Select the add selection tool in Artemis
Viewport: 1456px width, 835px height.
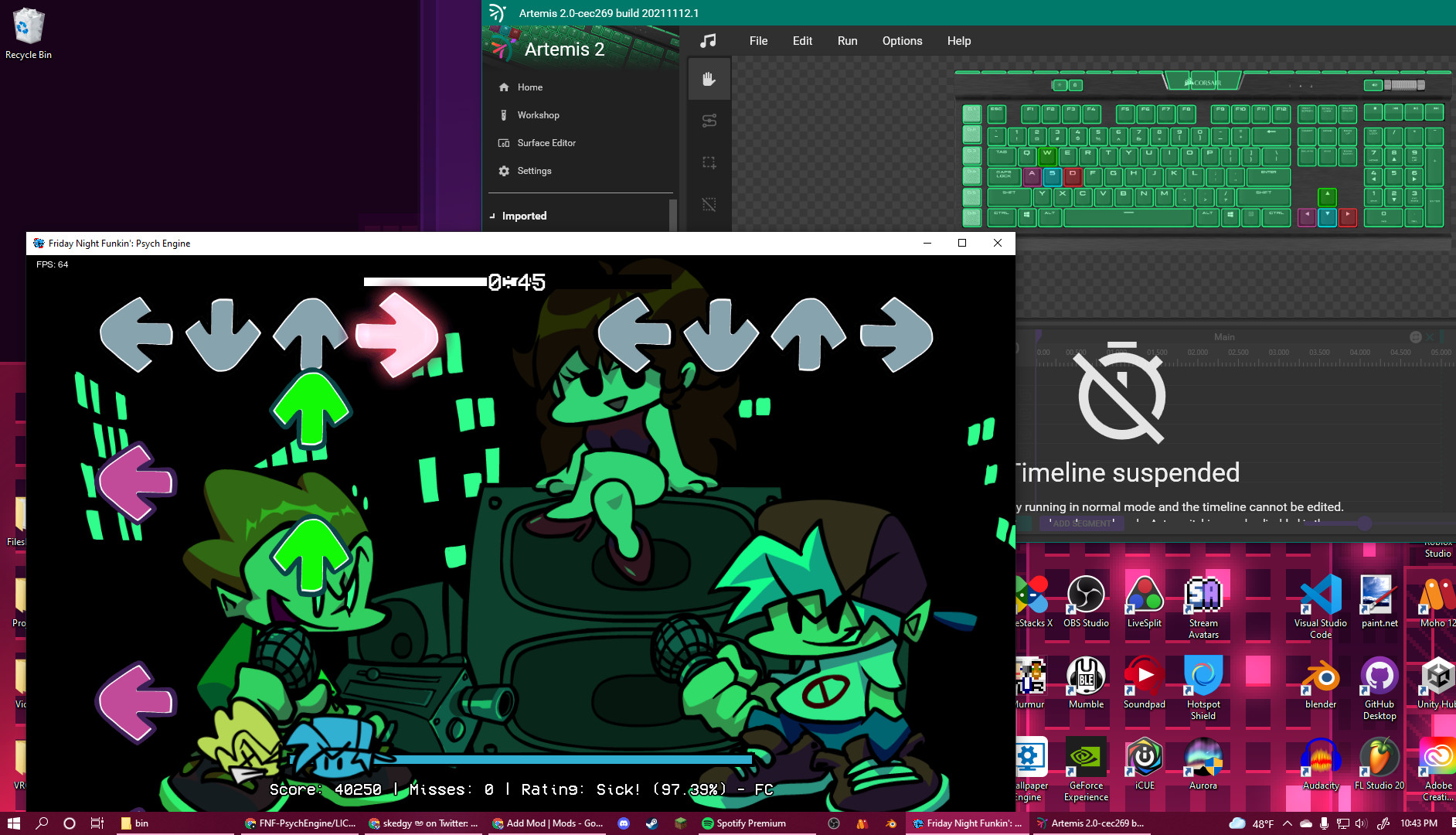(x=709, y=162)
